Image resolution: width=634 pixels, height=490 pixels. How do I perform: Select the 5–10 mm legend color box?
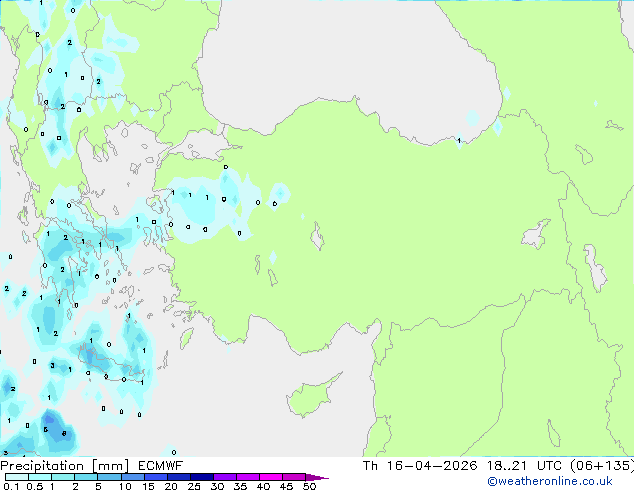click(109, 477)
